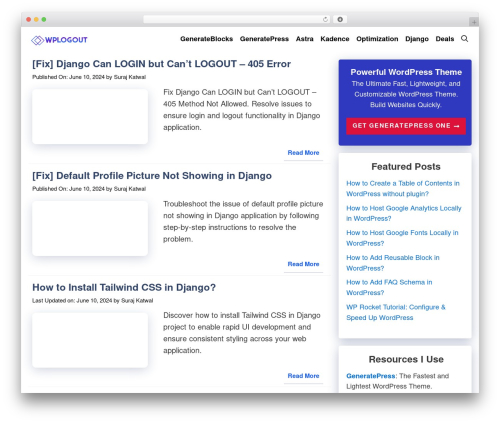This screenshot has width=500, height=423.
Task: Open Add Reusable Block in WordPress post
Action: point(393,263)
